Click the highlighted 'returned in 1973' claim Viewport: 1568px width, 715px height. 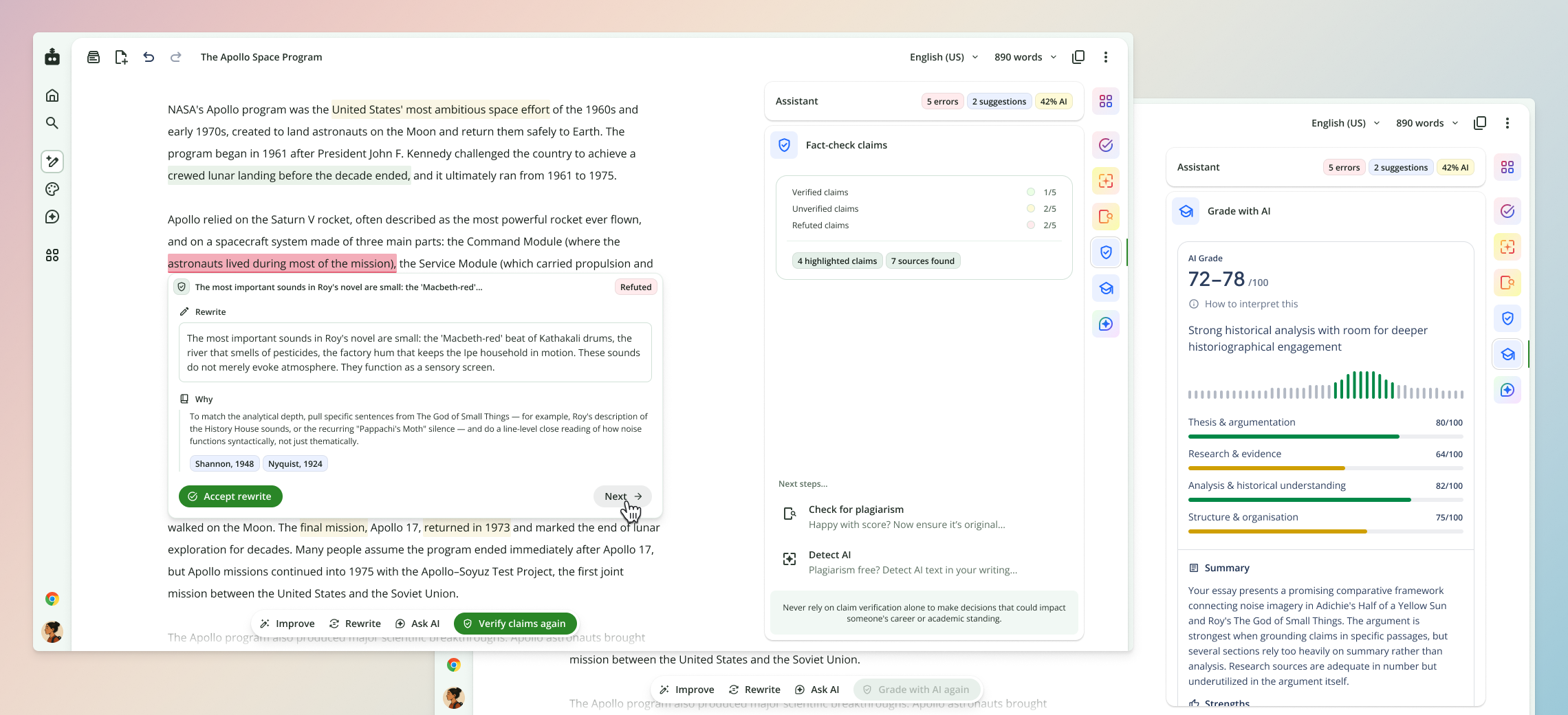(x=467, y=527)
